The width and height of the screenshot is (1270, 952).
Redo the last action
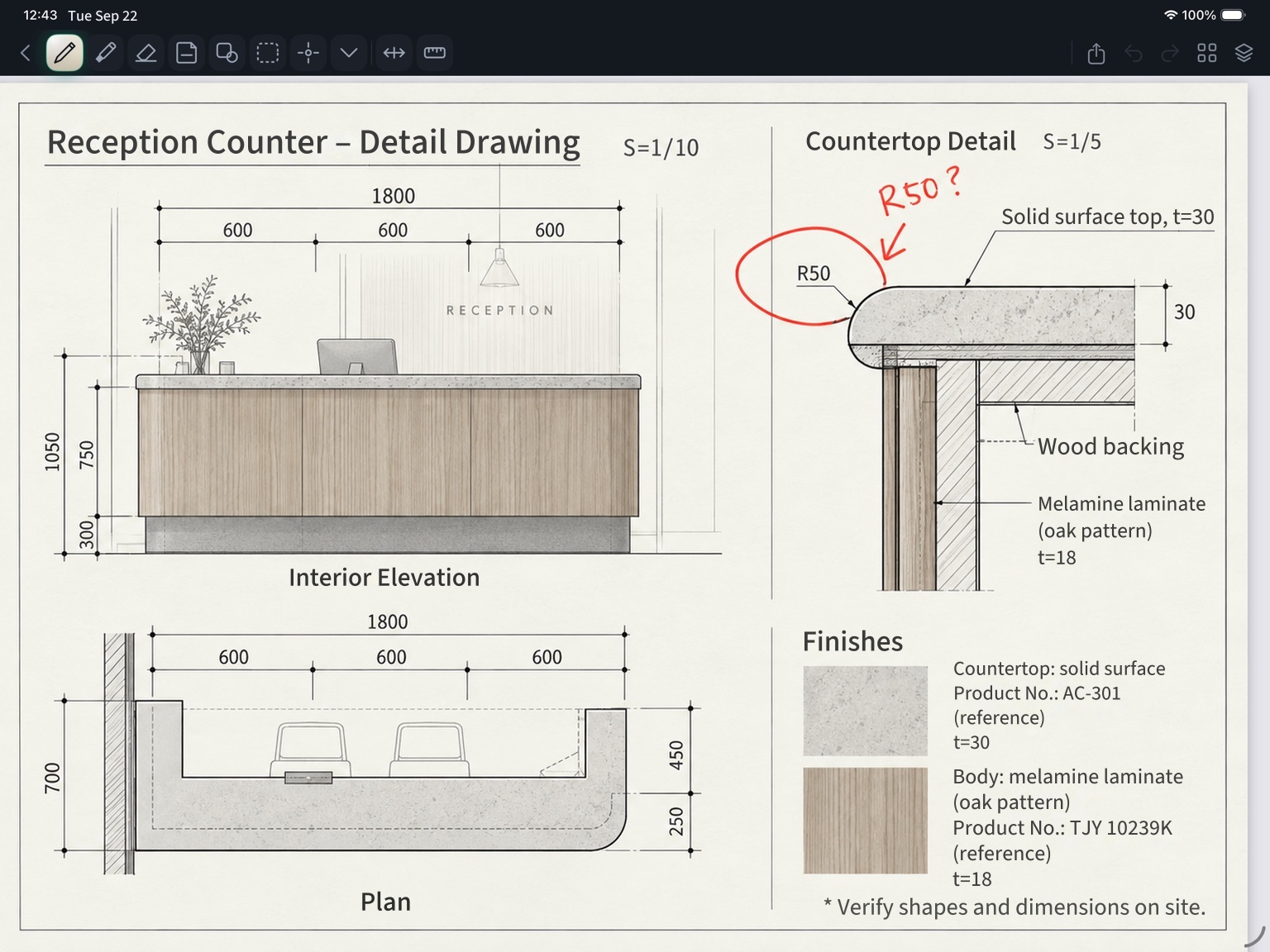1170,54
